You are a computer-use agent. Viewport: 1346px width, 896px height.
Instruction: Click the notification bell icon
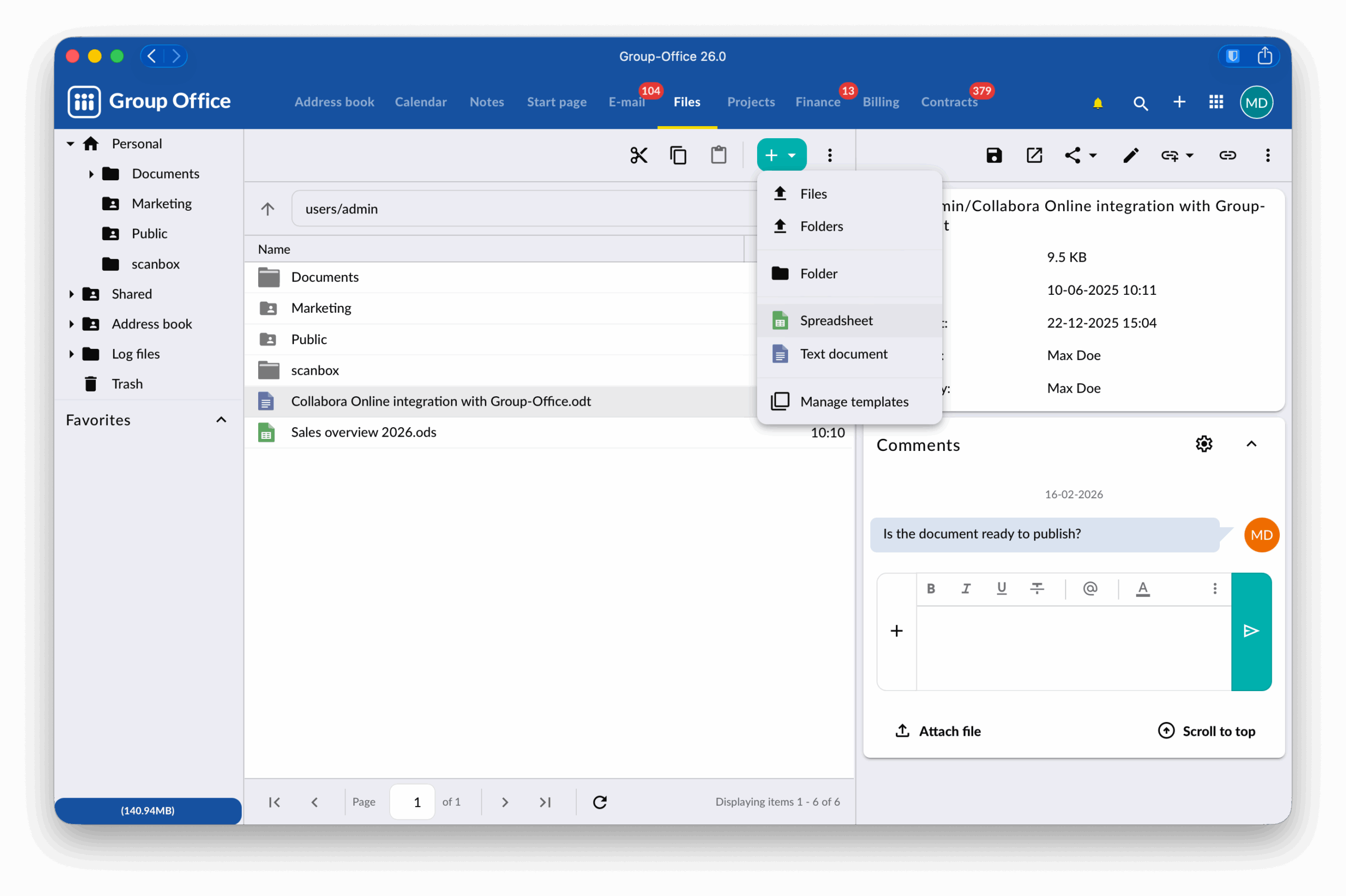(x=1097, y=103)
